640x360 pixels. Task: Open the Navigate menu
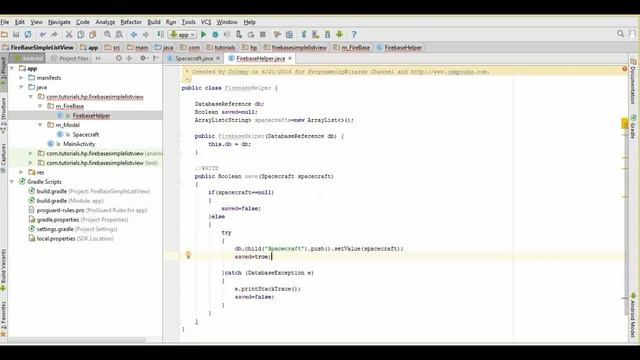point(59,22)
